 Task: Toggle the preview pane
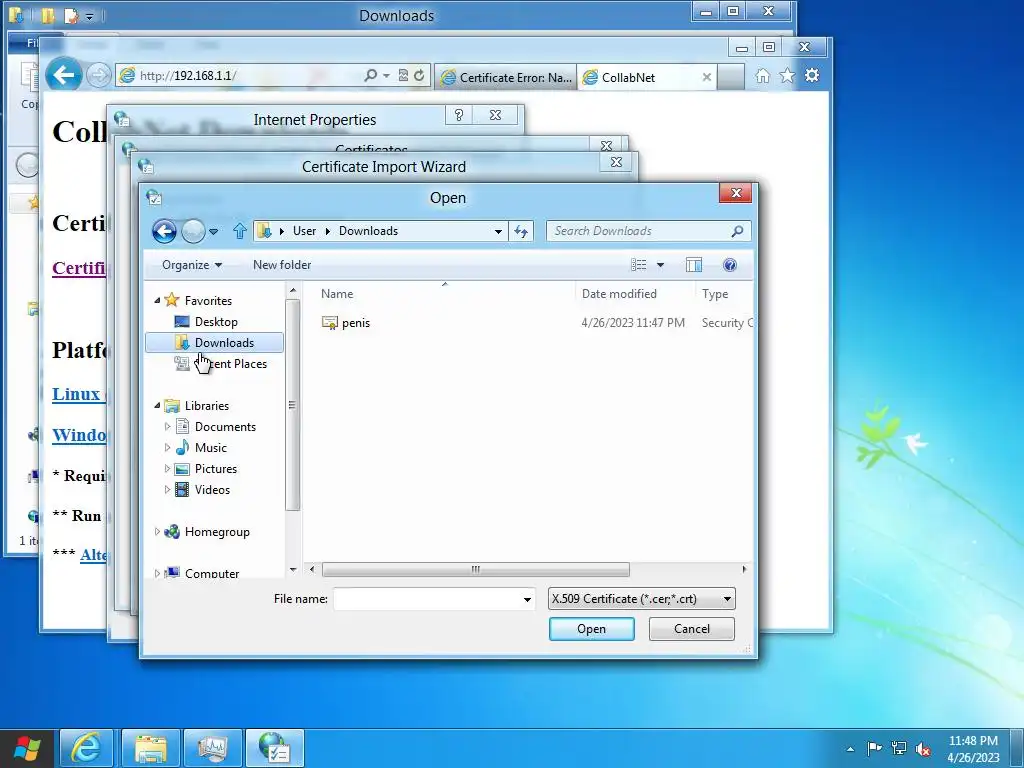pos(694,265)
